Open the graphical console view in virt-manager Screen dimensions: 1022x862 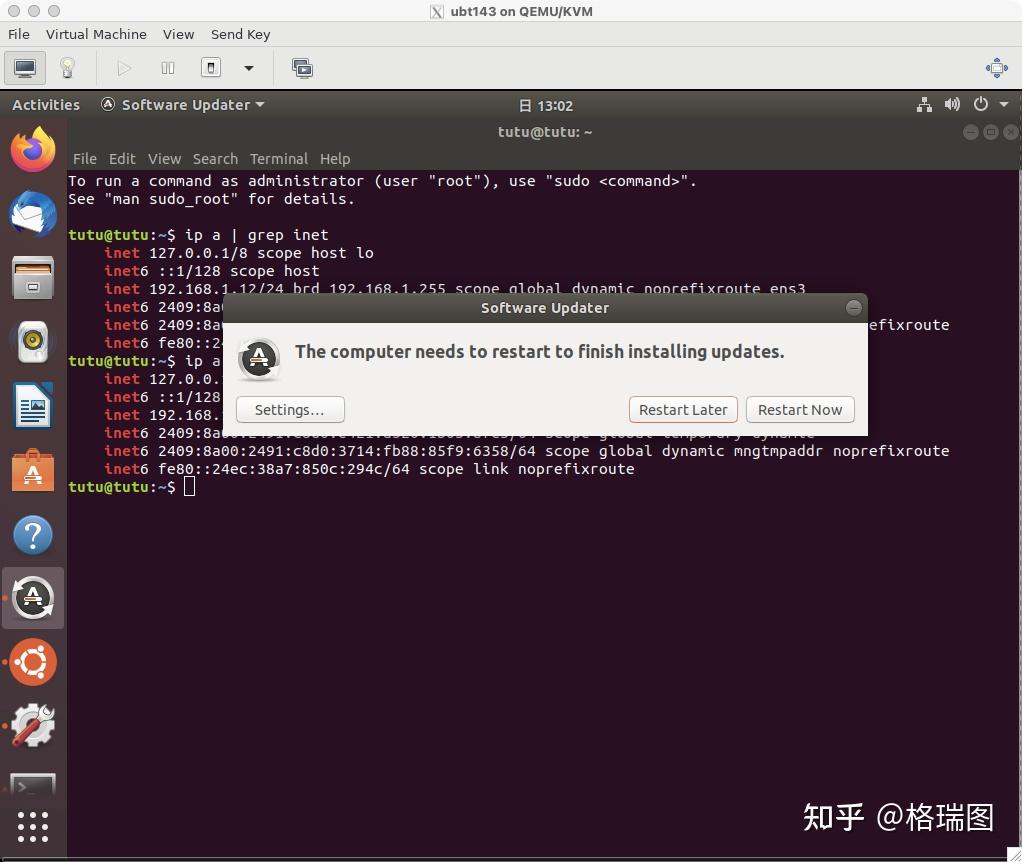[x=24, y=68]
